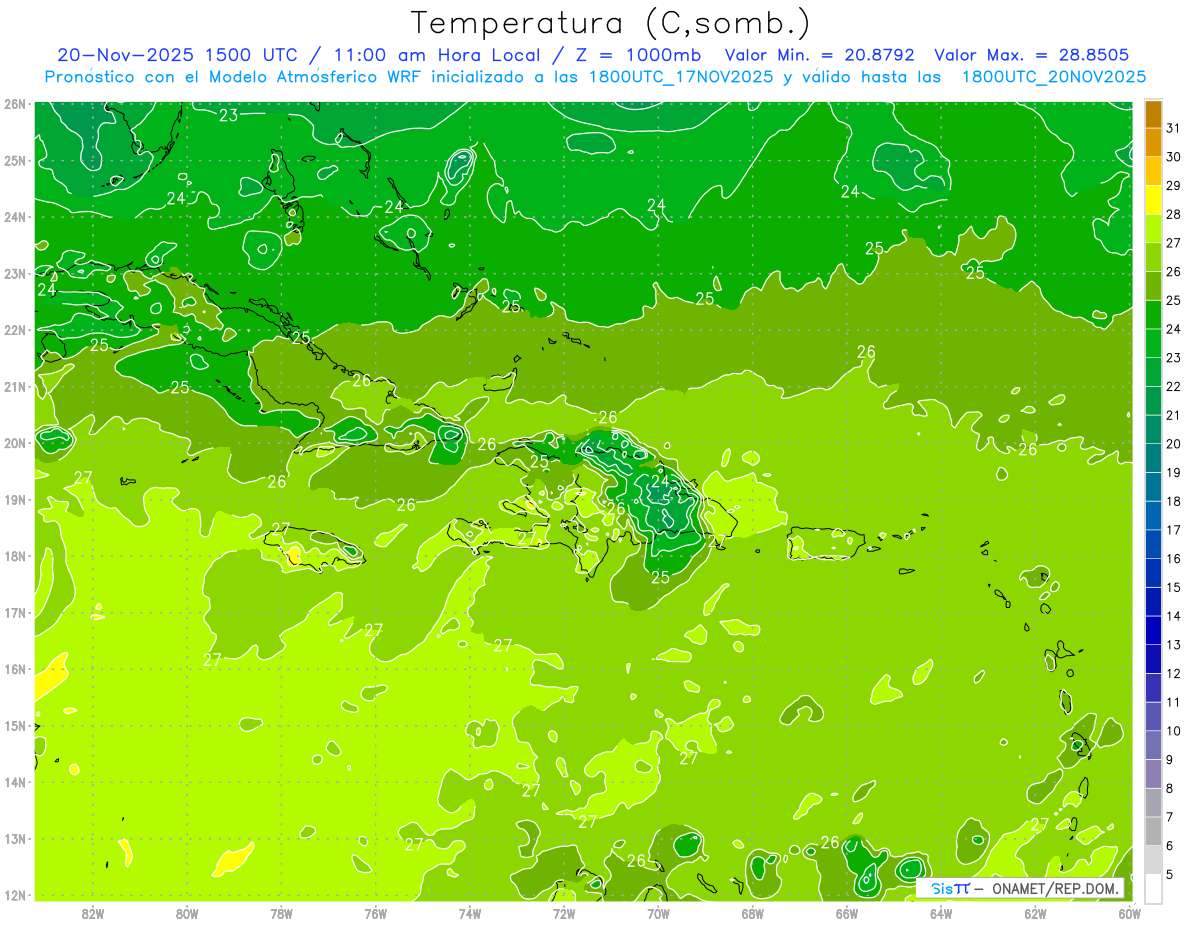1200x927 pixels.
Task: Click the 70W longitude axis label
Action: (x=658, y=914)
